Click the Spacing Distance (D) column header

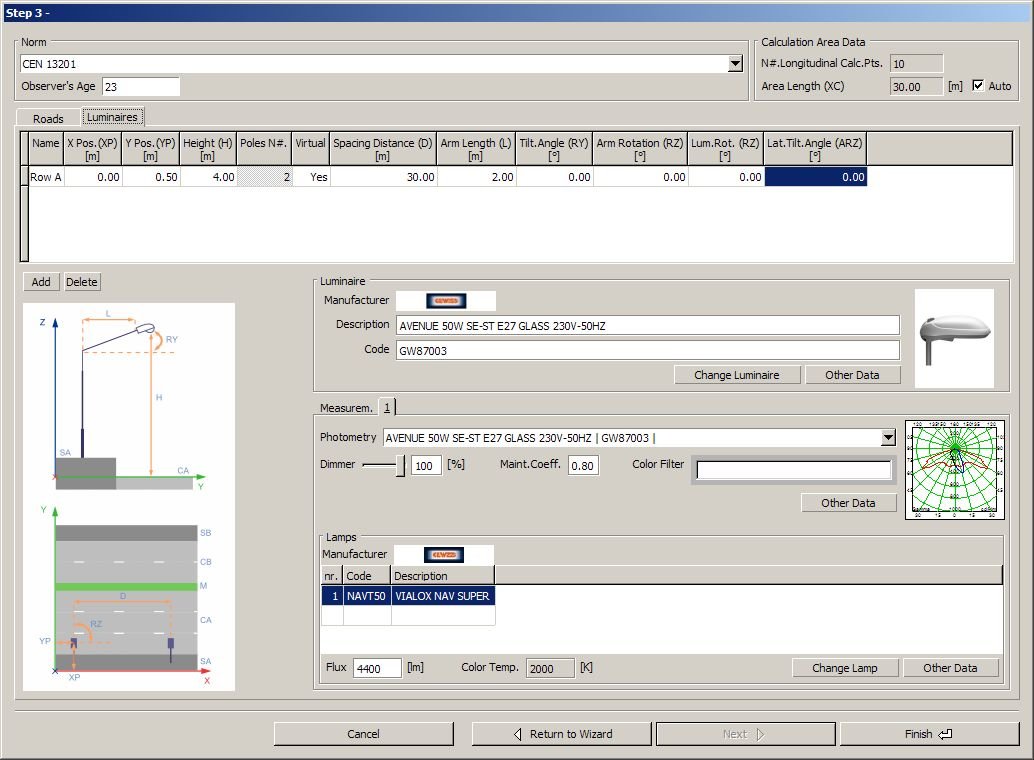click(x=382, y=149)
